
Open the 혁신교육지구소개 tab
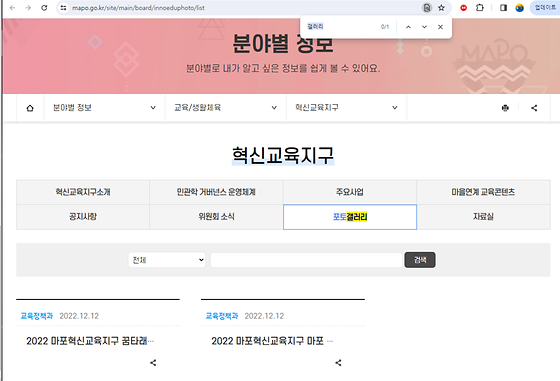(x=83, y=192)
